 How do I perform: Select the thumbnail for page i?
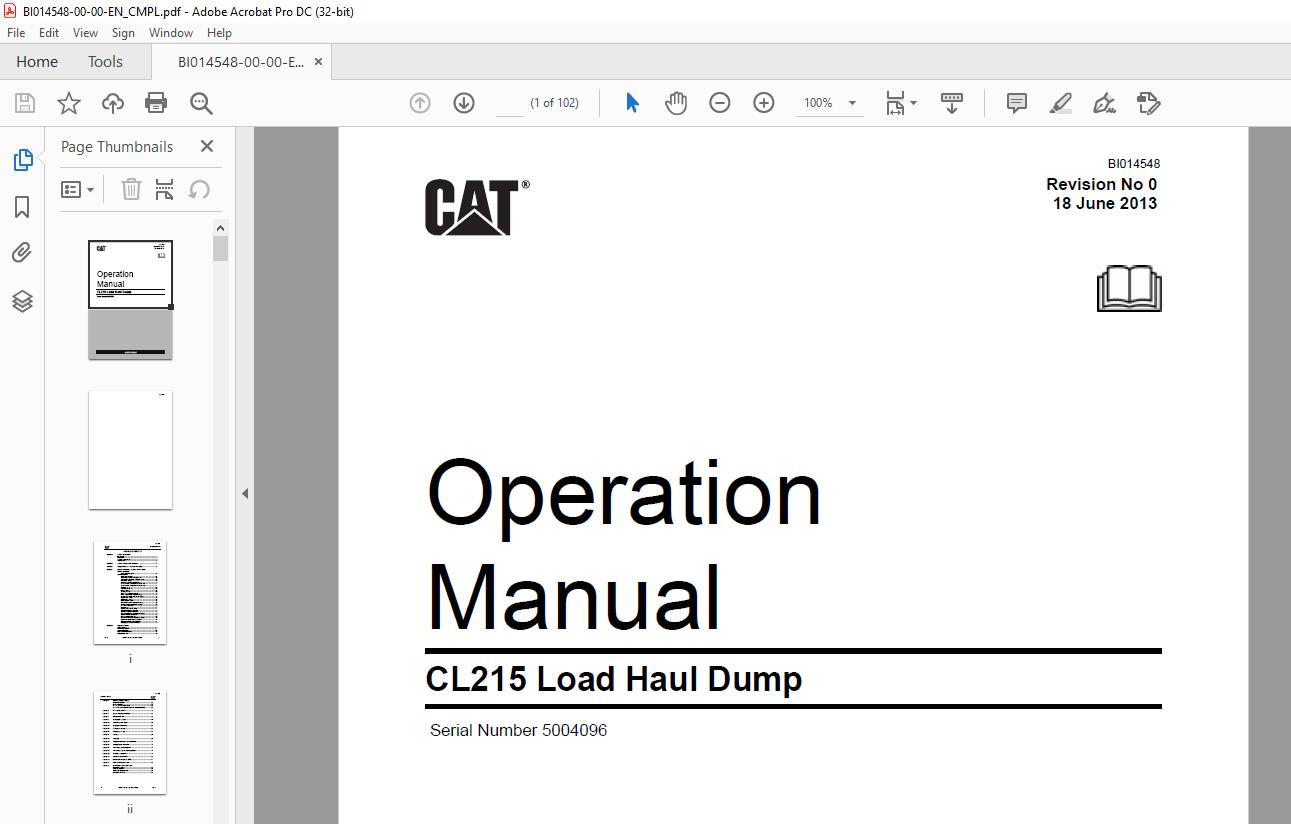click(x=130, y=593)
